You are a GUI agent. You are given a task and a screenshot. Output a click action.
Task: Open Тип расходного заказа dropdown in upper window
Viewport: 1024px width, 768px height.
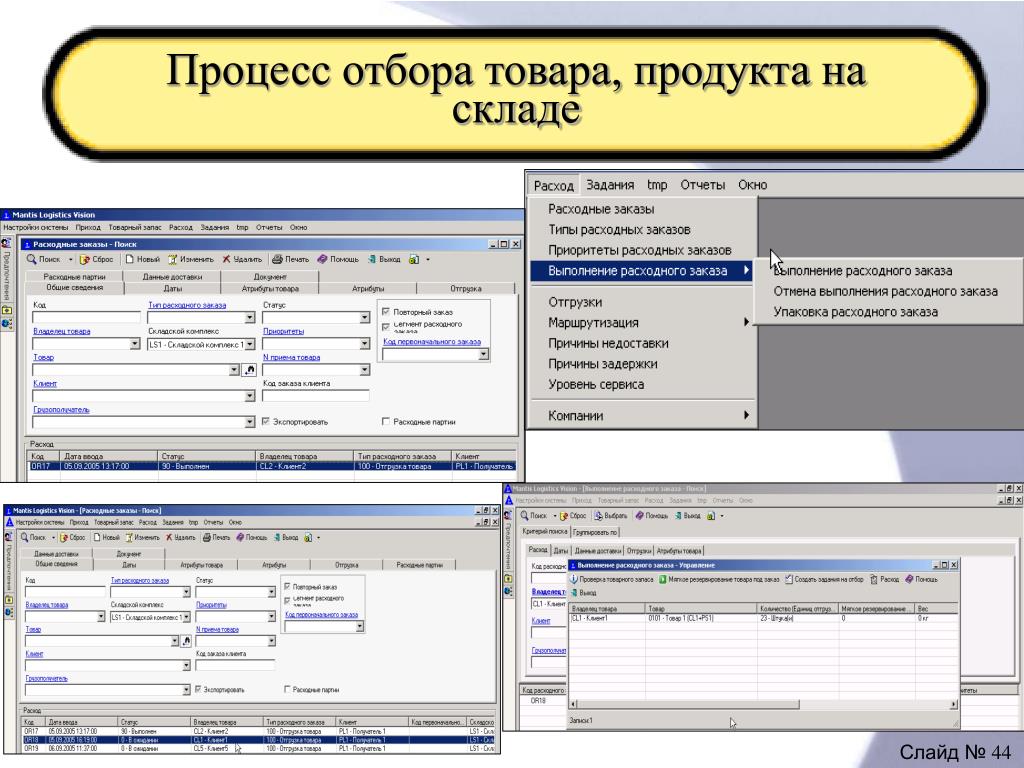(249, 317)
